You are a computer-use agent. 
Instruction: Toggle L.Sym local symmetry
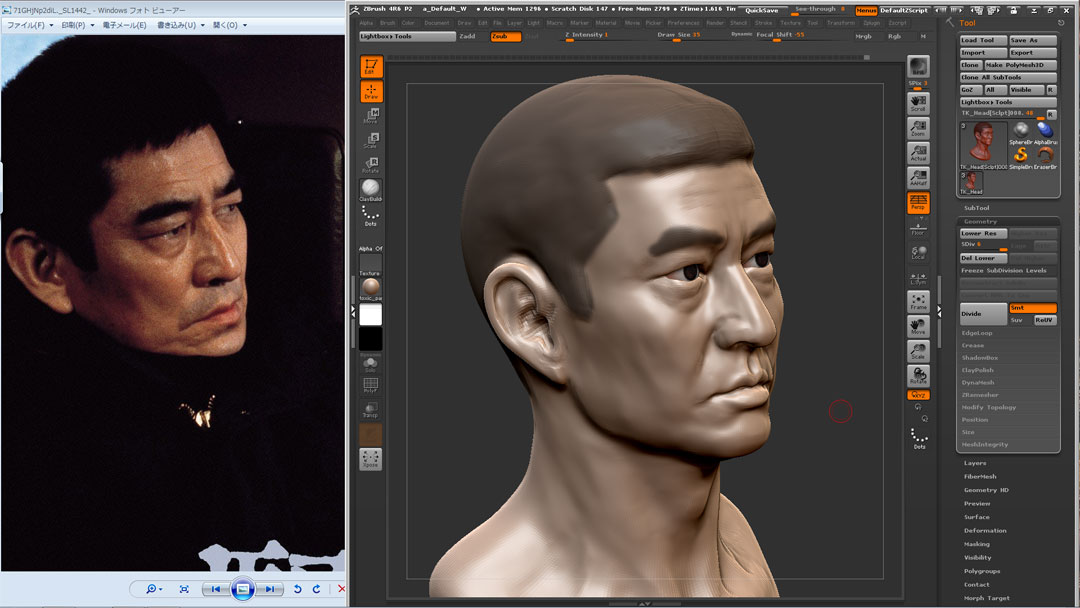[x=918, y=278]
